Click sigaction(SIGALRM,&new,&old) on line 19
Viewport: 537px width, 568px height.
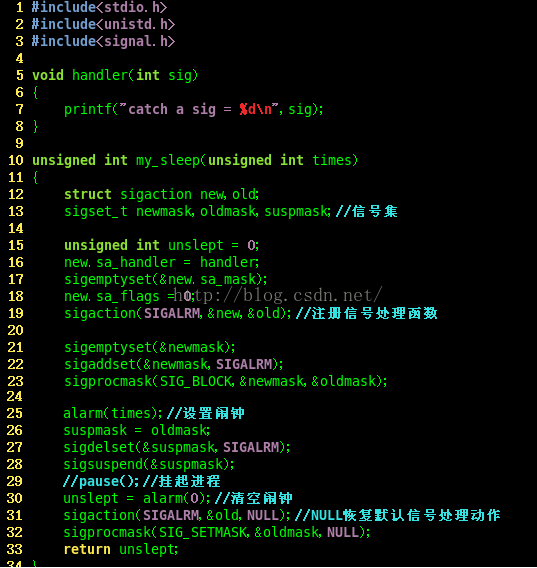pyautogui.click(x=178, y=313)
